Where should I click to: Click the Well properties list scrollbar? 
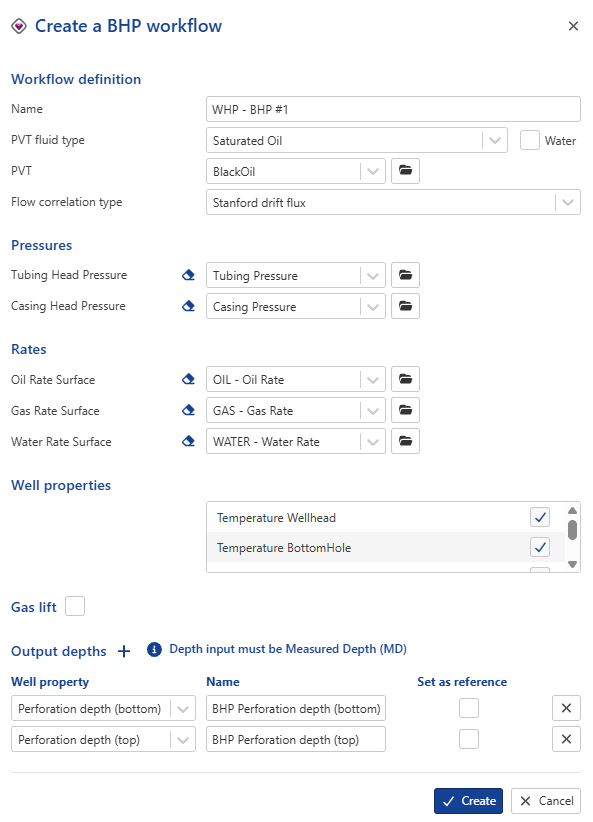[572, 530]
